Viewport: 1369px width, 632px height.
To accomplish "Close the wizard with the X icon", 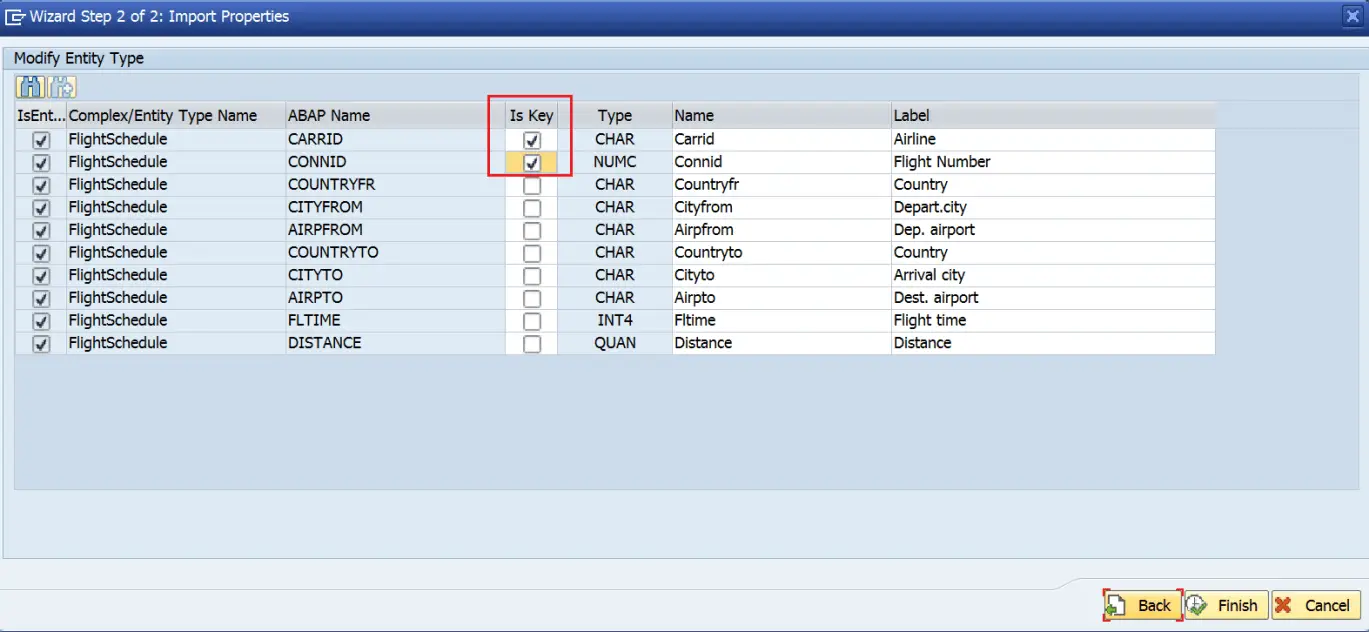I will [1351, 16].
